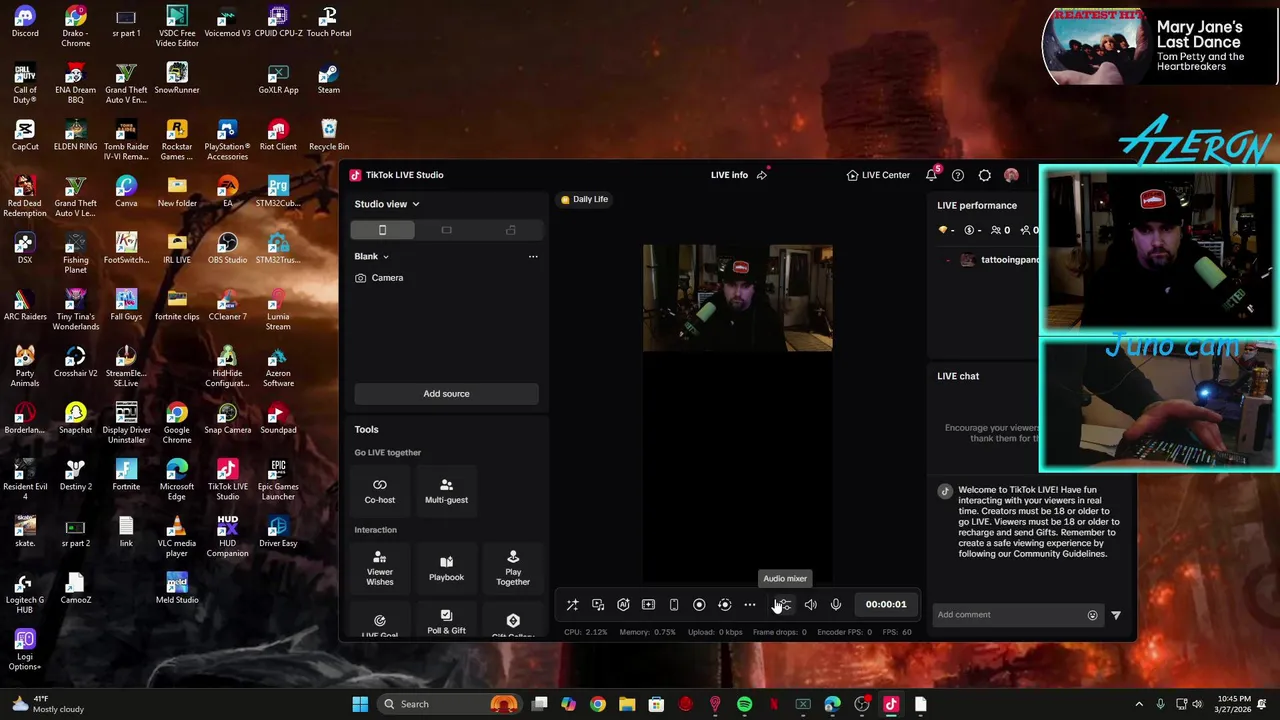Click the CPU usage status text
Screen dimensions: 1280x720
tap(585, 632)
